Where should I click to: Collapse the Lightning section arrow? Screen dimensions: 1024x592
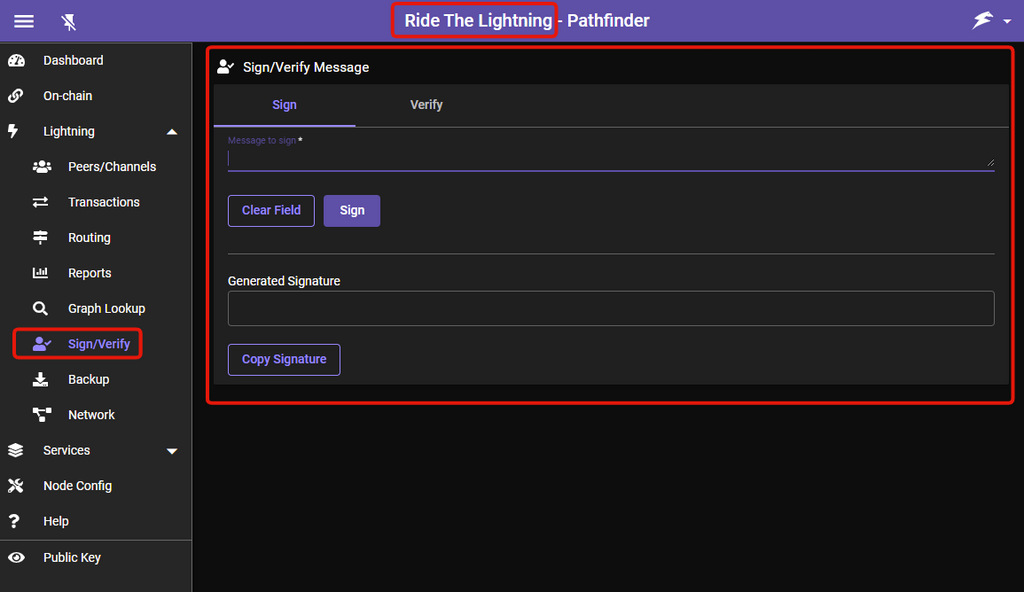click(172, 132)
